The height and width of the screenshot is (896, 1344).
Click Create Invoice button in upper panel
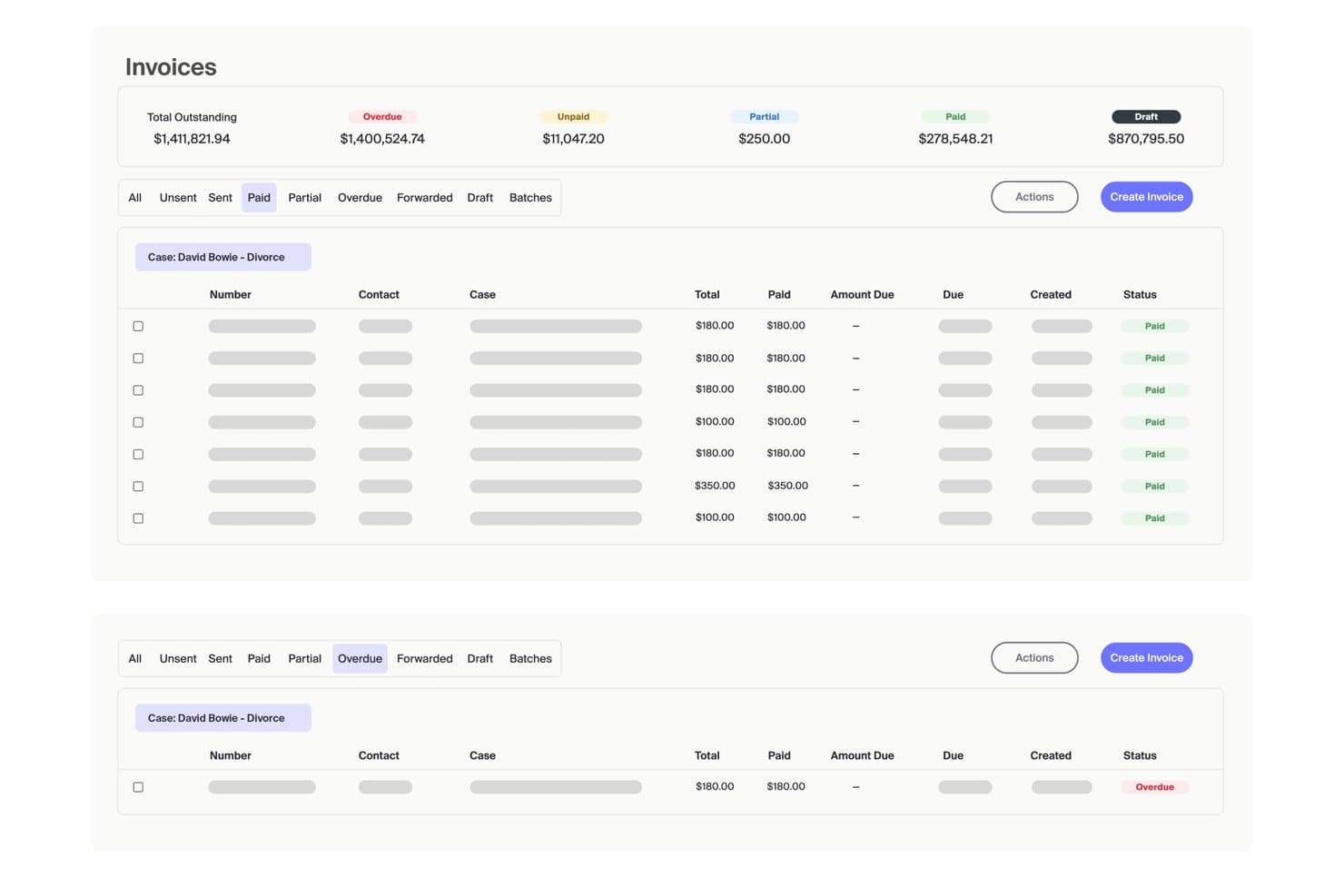(1146, 197)
